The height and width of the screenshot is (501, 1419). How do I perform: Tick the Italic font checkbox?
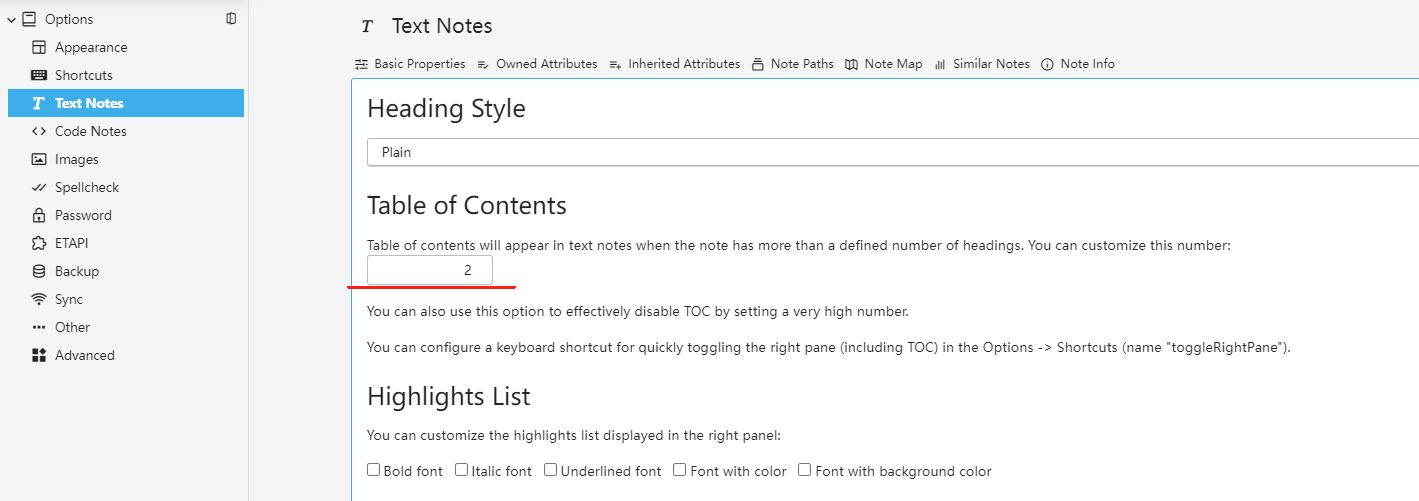pyautogui.click(x=462, y=470)
